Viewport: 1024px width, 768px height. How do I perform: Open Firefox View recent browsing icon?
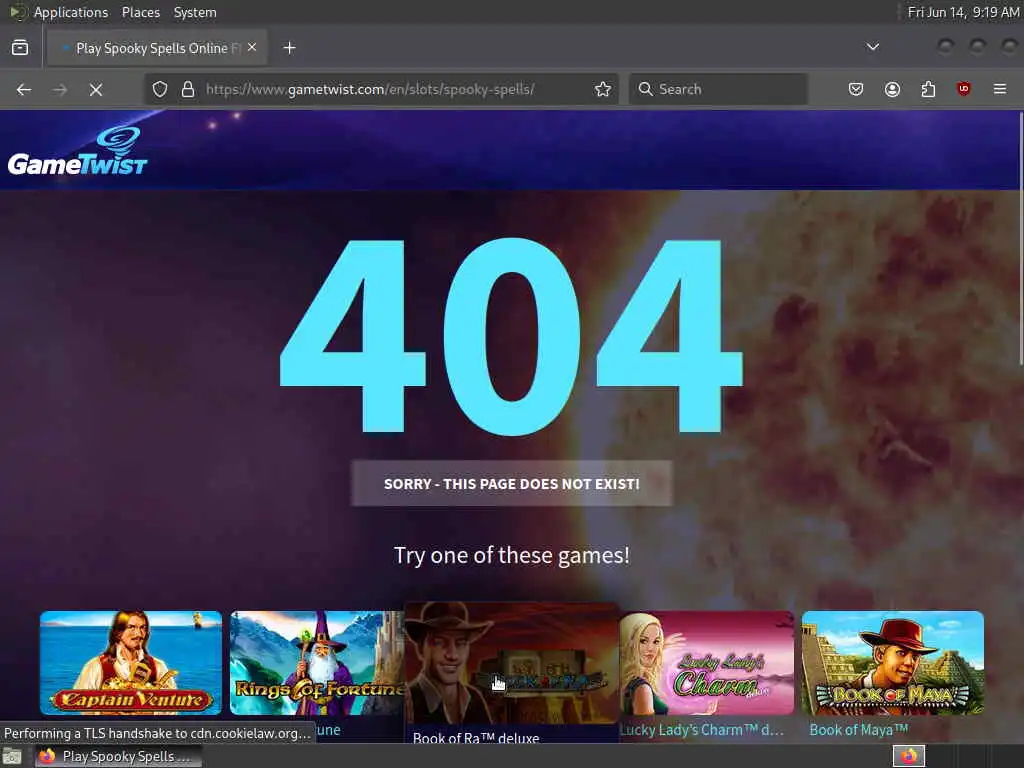pos(20,48)
